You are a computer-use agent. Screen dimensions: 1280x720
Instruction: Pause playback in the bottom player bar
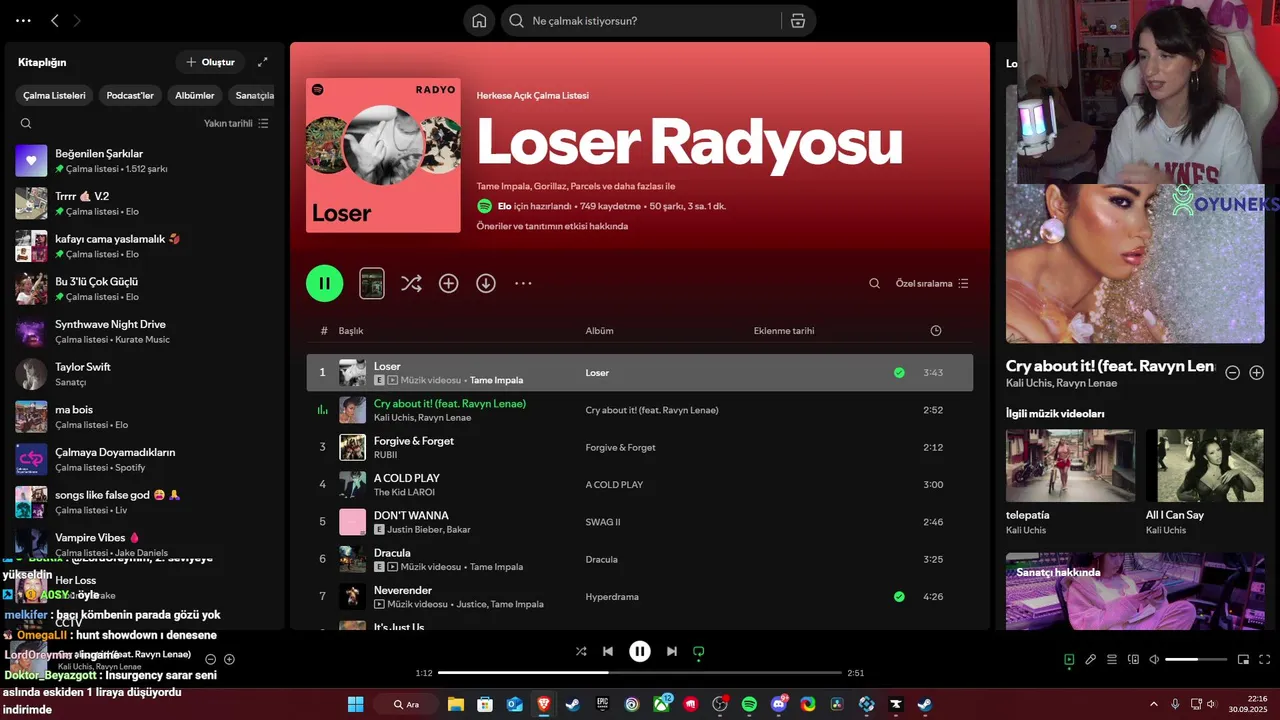640,651
